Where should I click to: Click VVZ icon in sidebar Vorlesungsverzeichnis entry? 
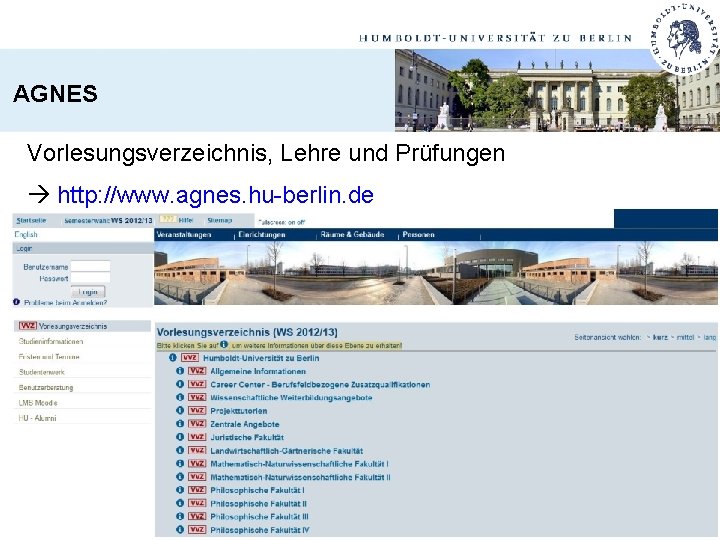[x=28, y=326]
